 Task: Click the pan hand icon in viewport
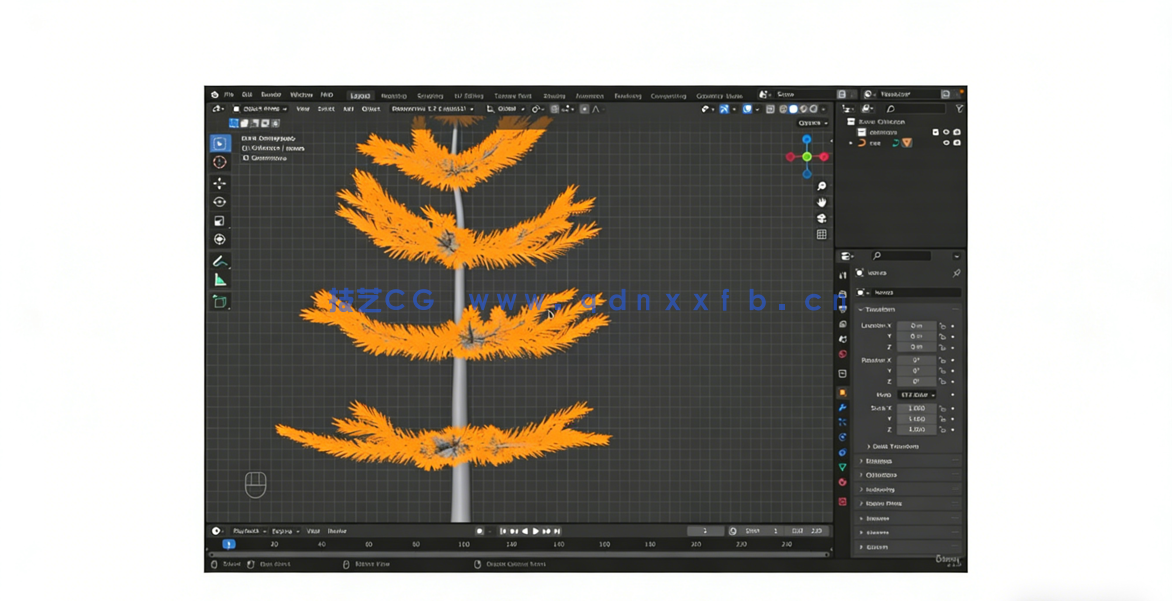pos(822,202)
